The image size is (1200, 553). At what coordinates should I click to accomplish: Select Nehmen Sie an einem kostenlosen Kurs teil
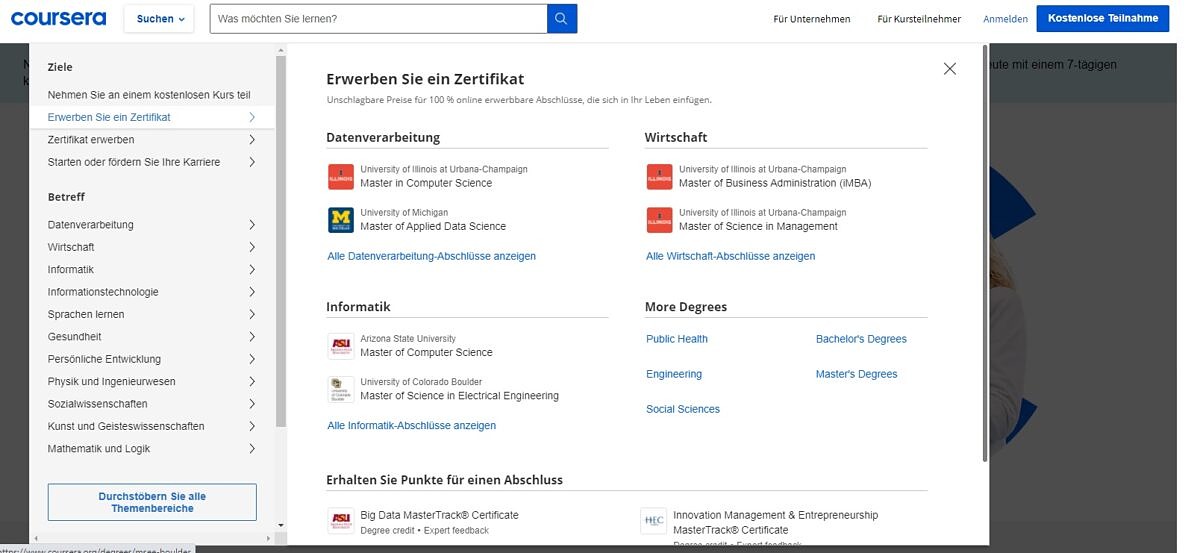pyautogui.click(x=149, y=95)
